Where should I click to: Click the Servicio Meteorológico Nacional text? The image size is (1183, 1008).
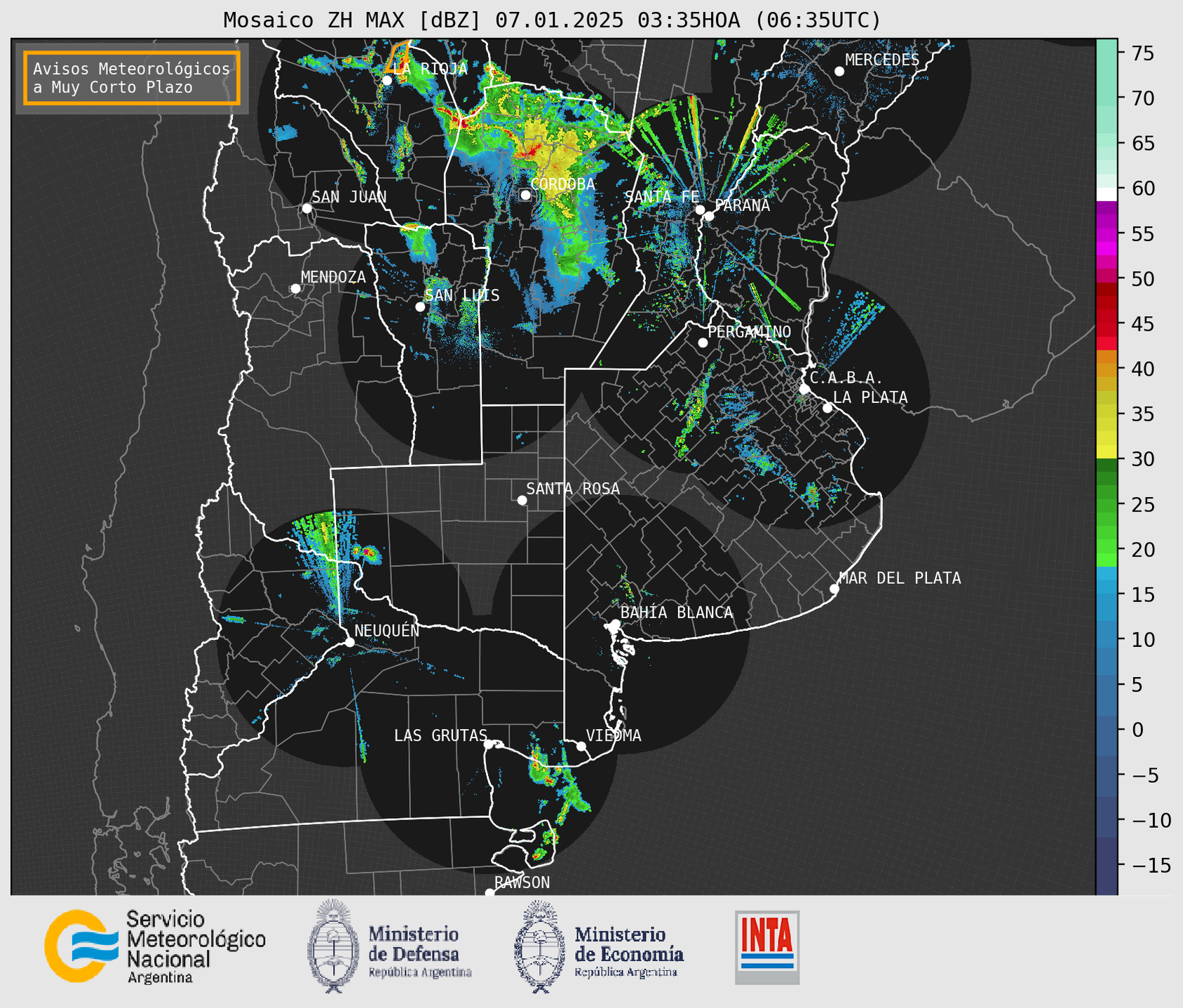point(196,946)
